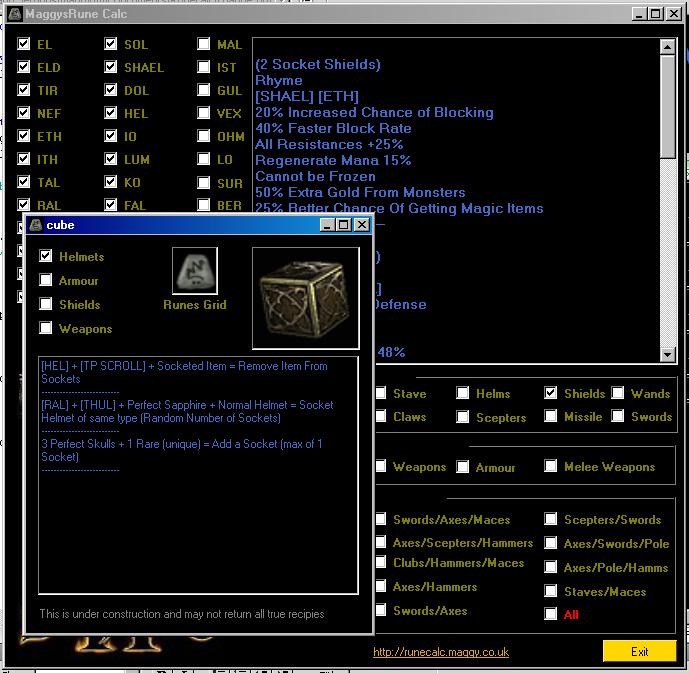Toggle the MAL rune checkbox
This screenshot has width=689, height=673.
click(204, 45)
